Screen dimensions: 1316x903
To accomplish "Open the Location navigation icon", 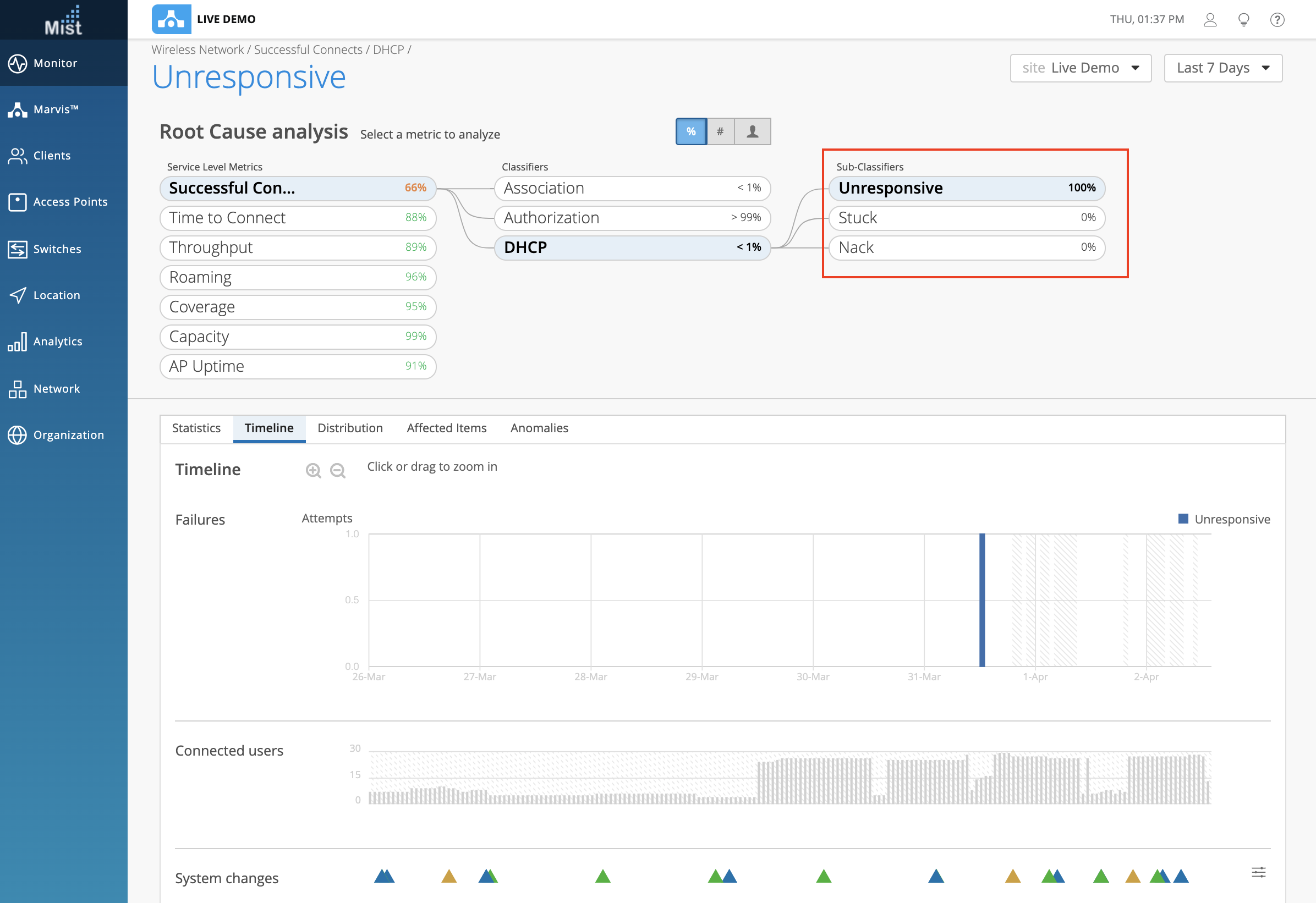I will coord(17,295).
